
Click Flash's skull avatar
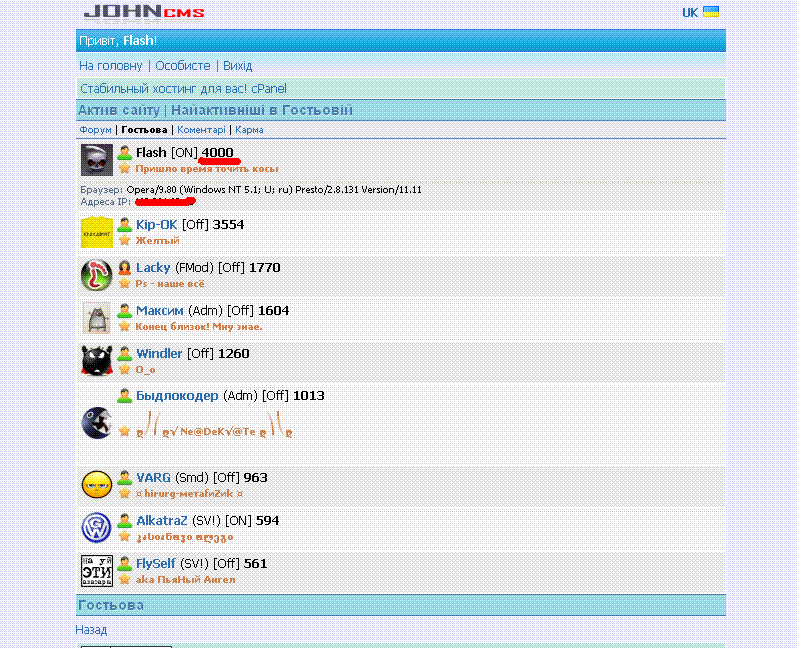click(96, 160)
